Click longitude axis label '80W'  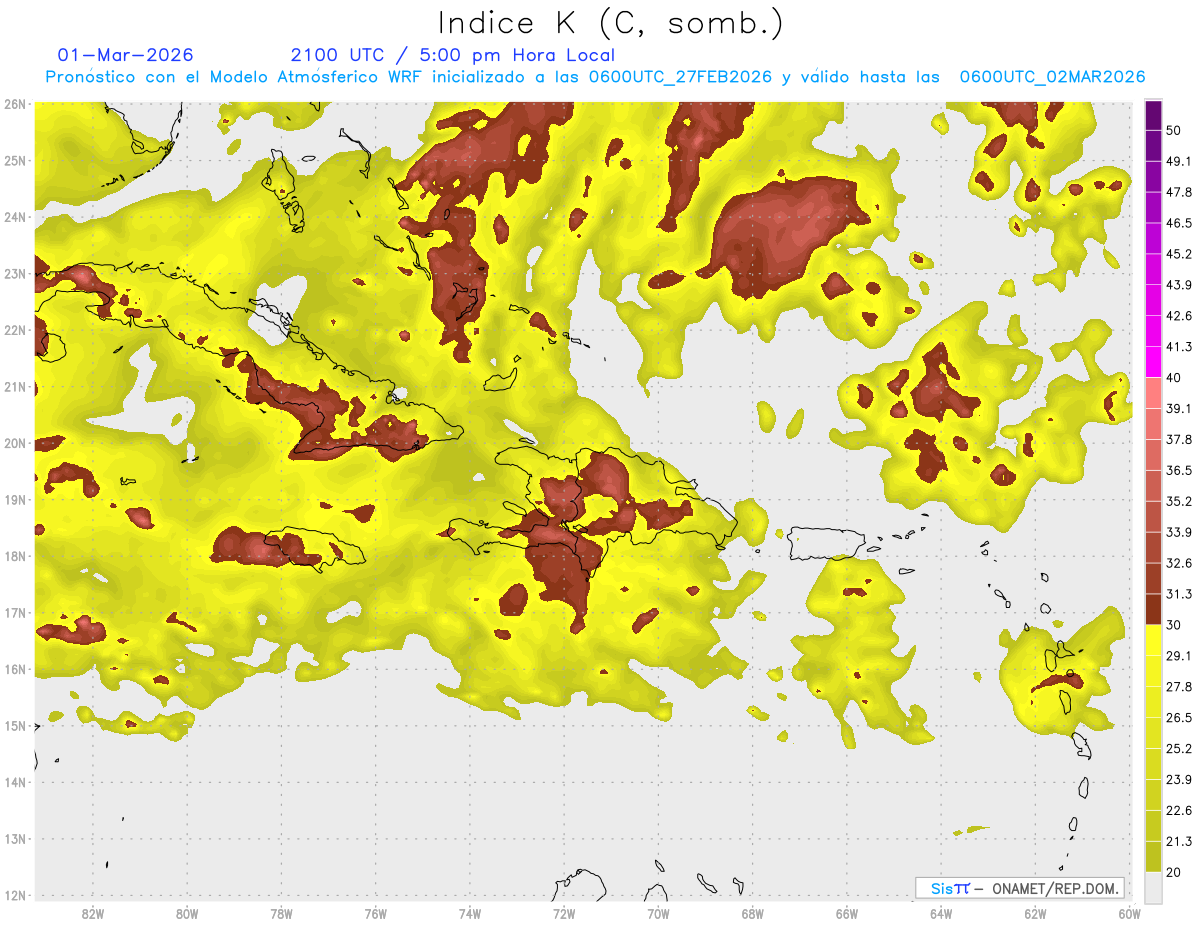click(x=186, y=914)
